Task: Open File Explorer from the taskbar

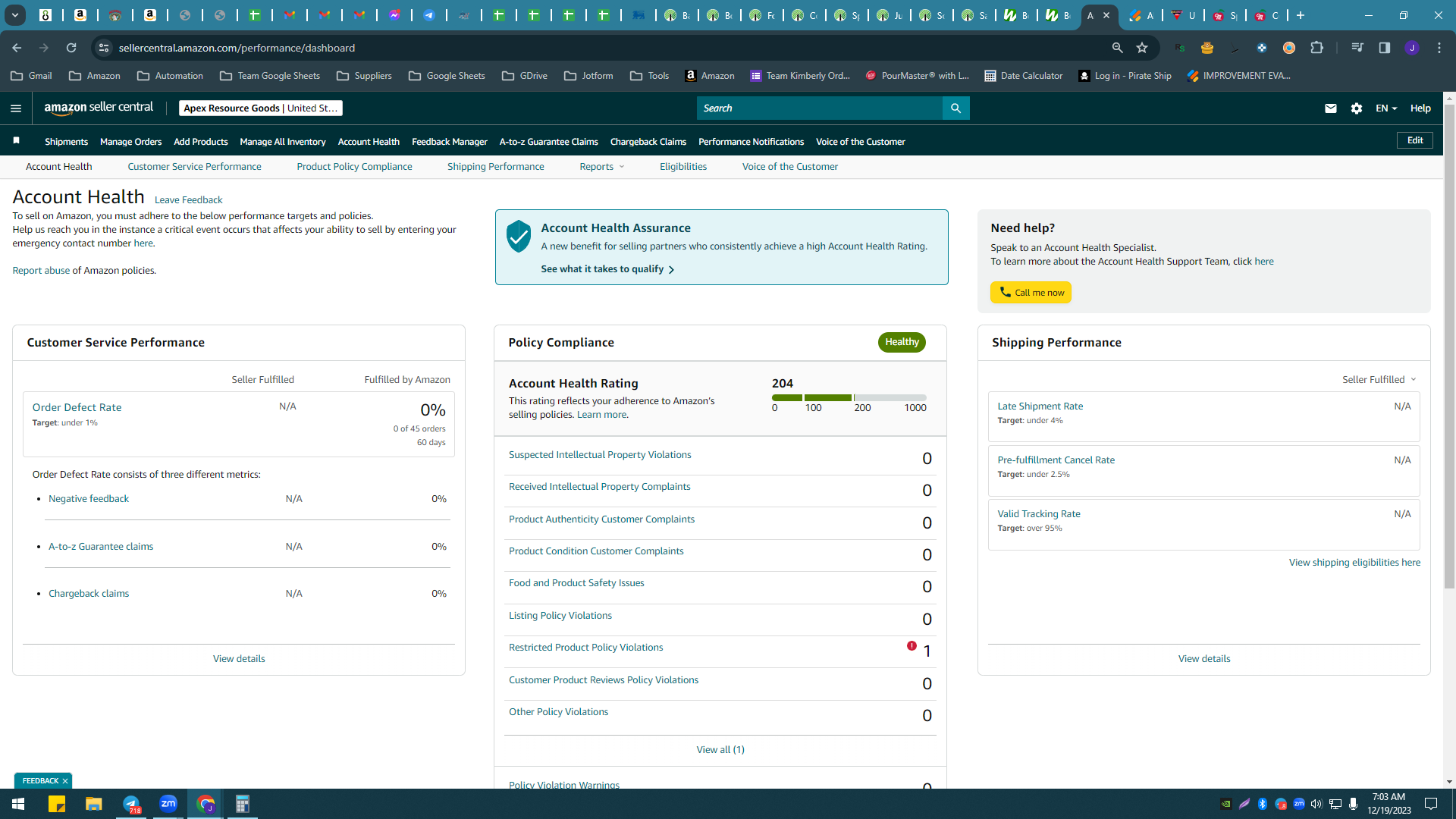Action: (94, 804)
